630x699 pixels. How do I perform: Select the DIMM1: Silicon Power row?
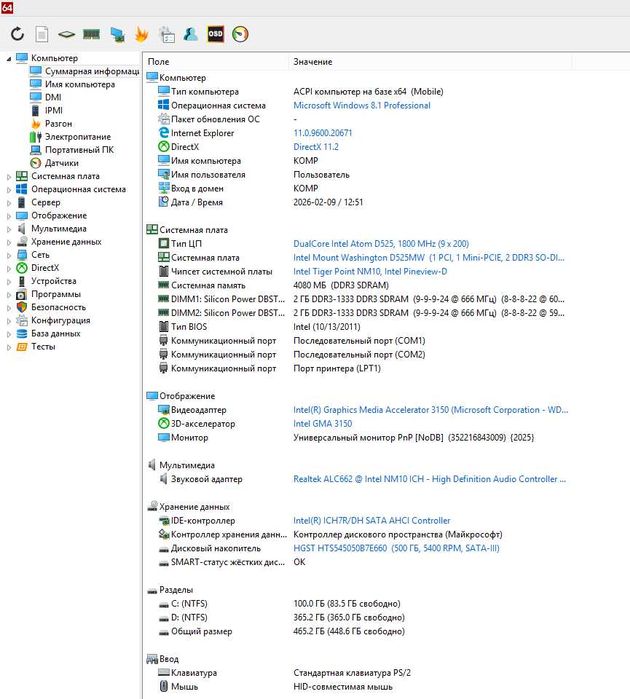pos(361,299)
